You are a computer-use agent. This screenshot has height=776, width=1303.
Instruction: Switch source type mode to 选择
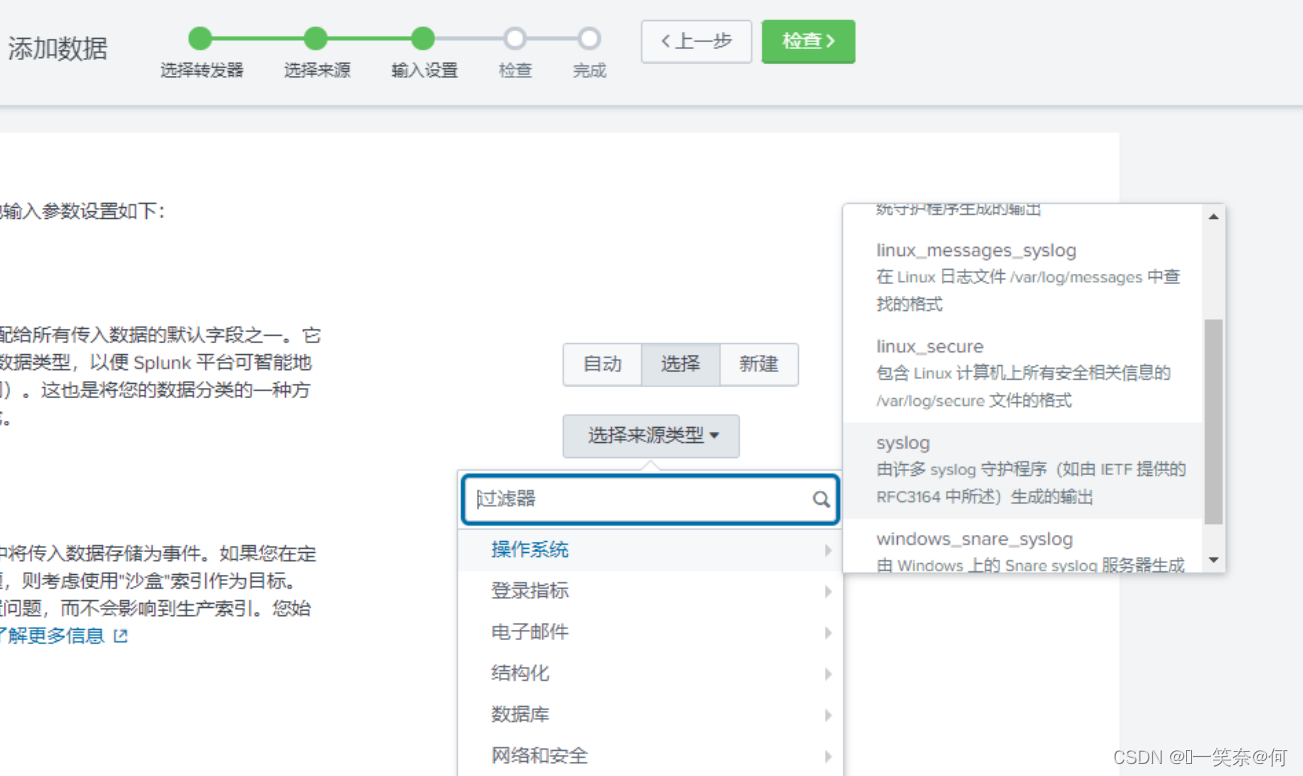680,364
